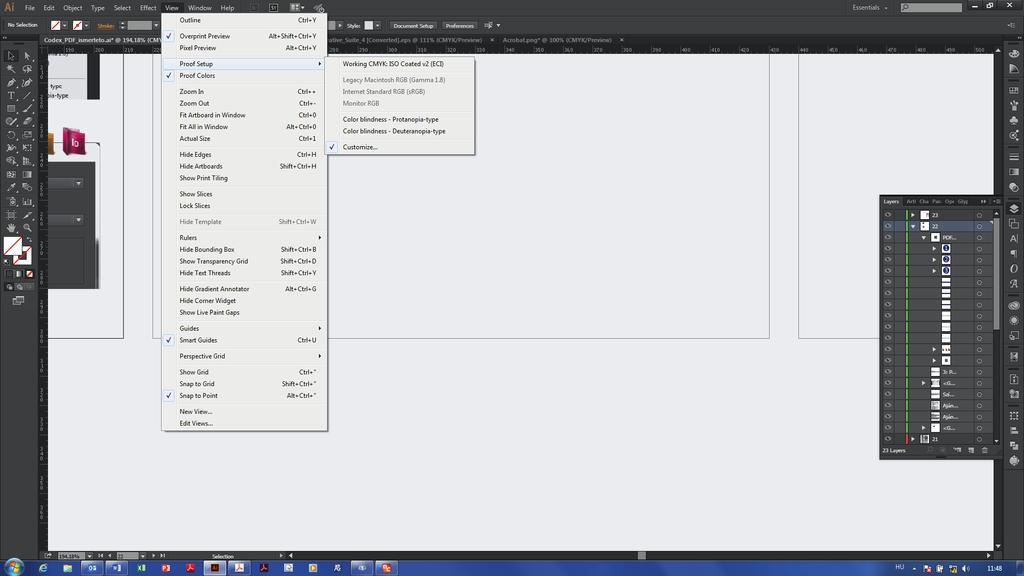Choose Fit Artboard in Window

[244, 115]
